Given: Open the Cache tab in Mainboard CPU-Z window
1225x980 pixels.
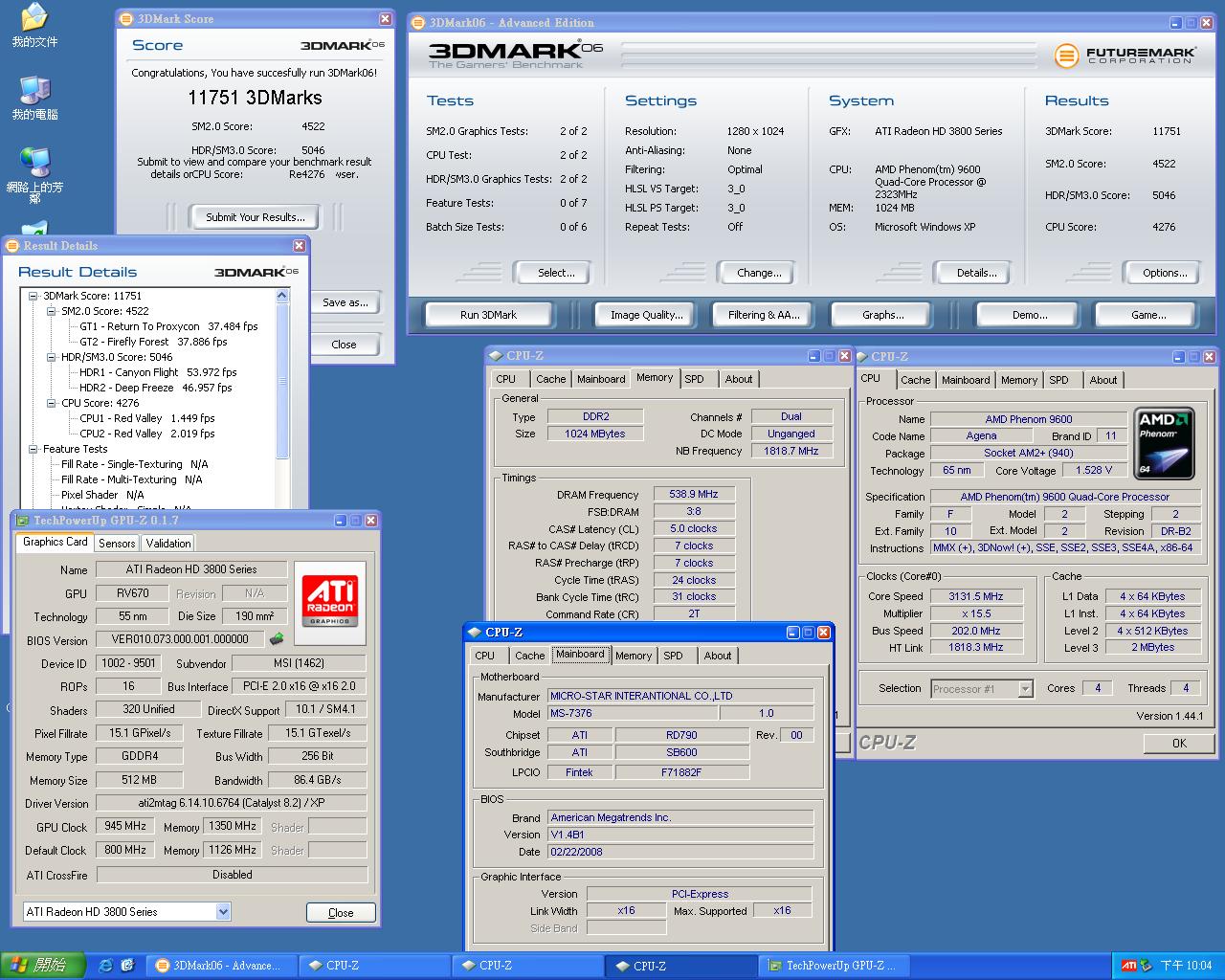Looking at the screenshot, I should pyautogui.click(x=530, y=656).
